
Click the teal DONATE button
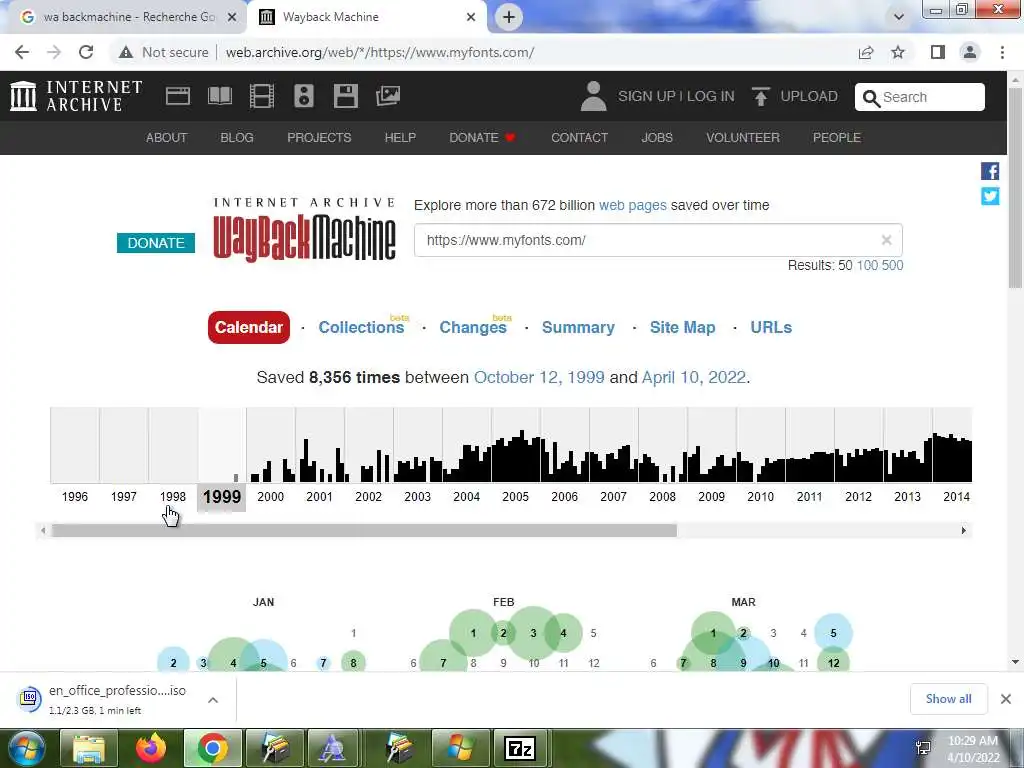155,243
